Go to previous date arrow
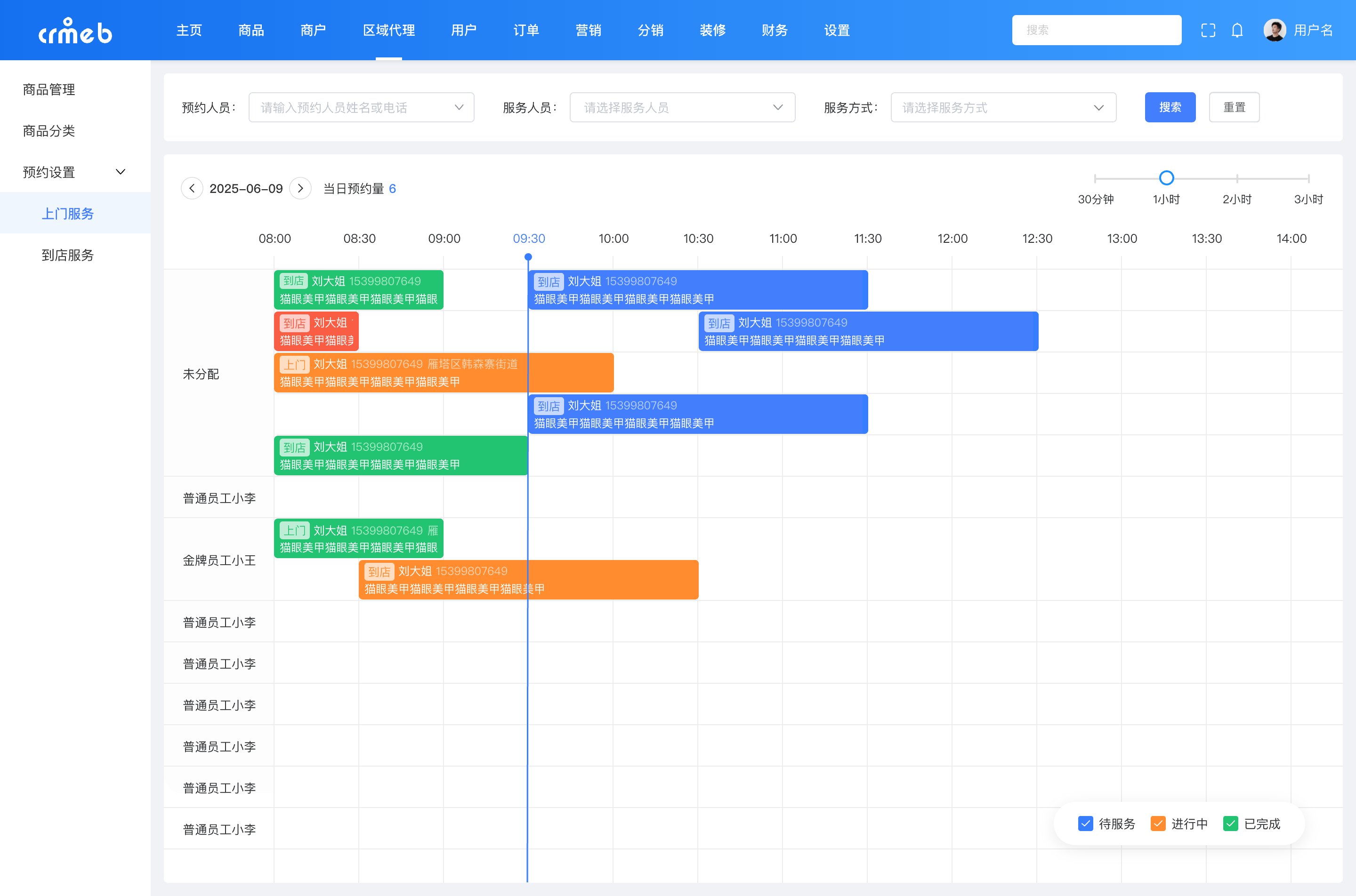 click(x=192, y=189)
